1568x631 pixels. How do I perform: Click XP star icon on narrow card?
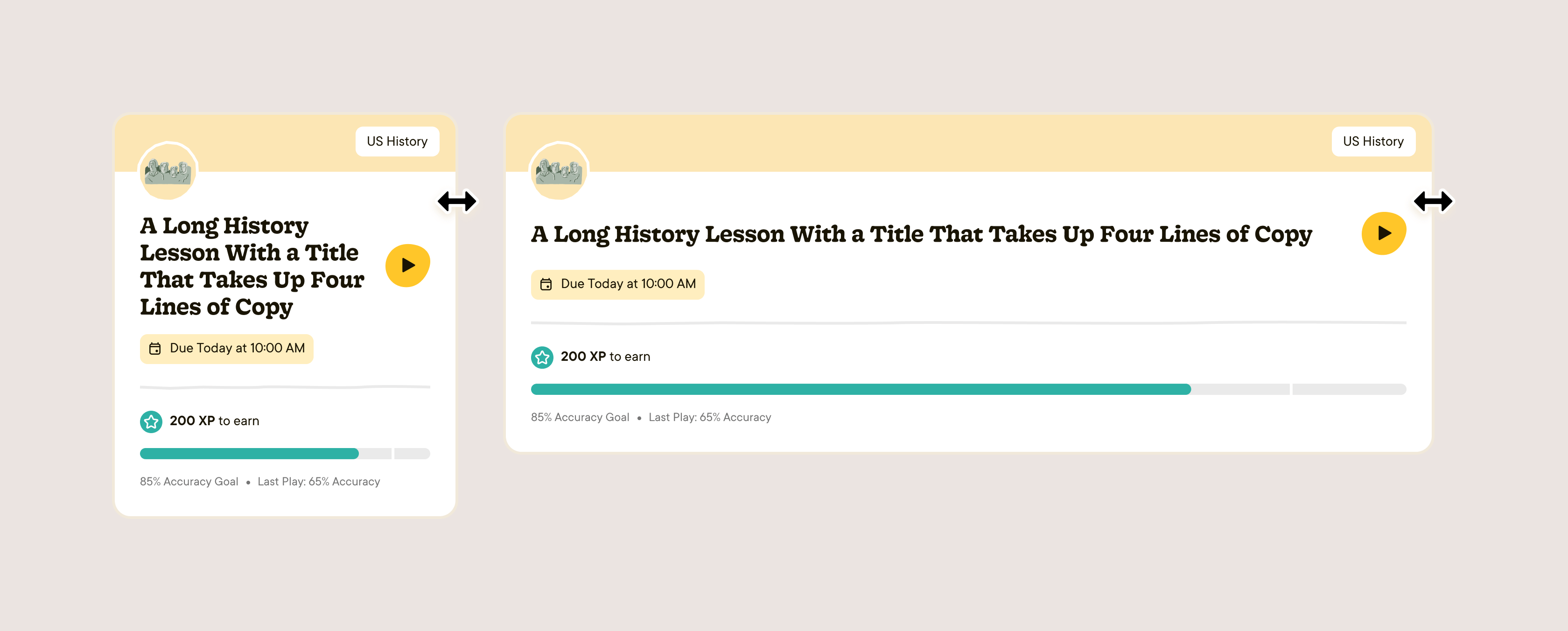tap(151, 421)
